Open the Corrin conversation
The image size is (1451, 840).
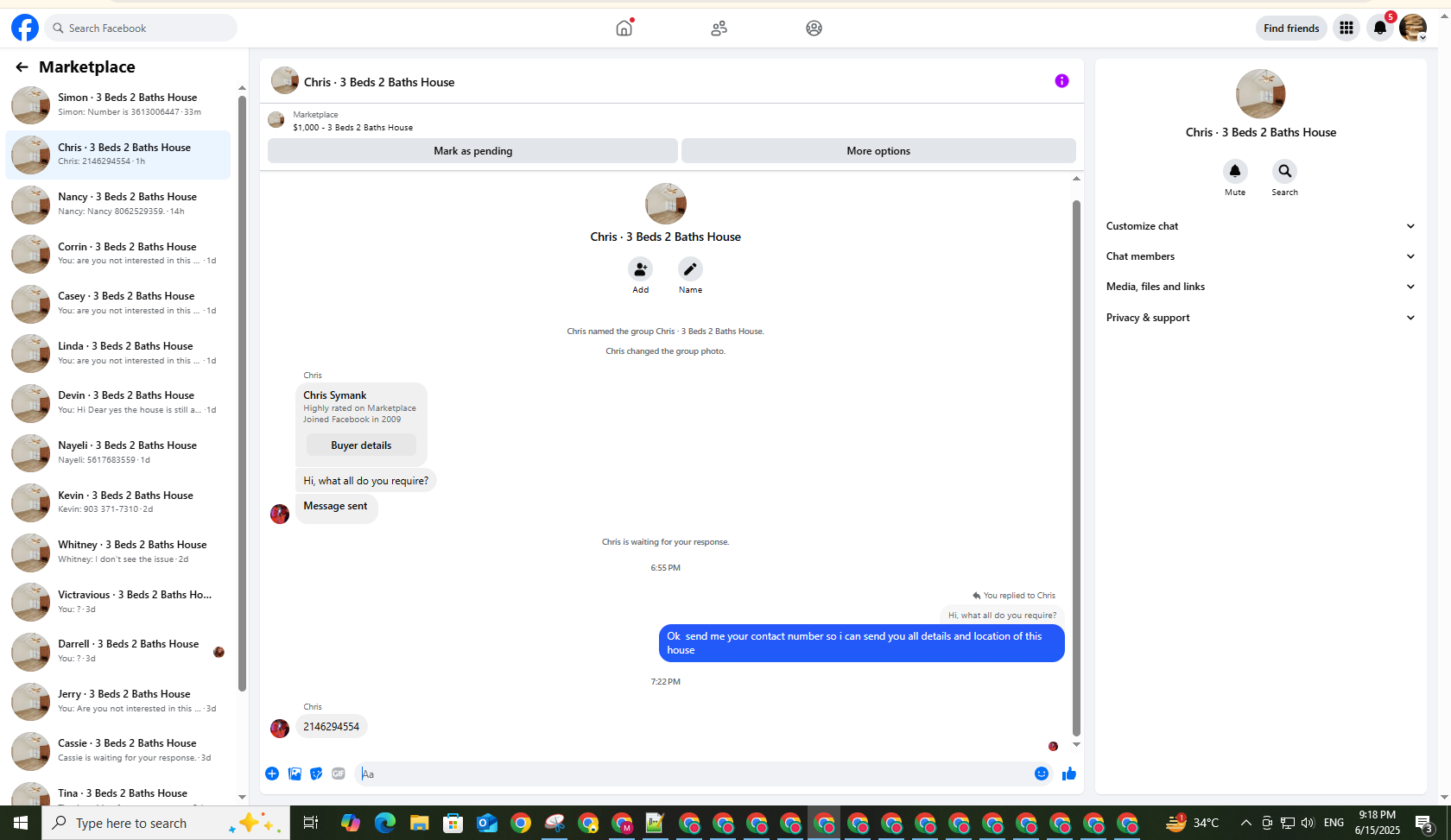[x=118, y=254]
